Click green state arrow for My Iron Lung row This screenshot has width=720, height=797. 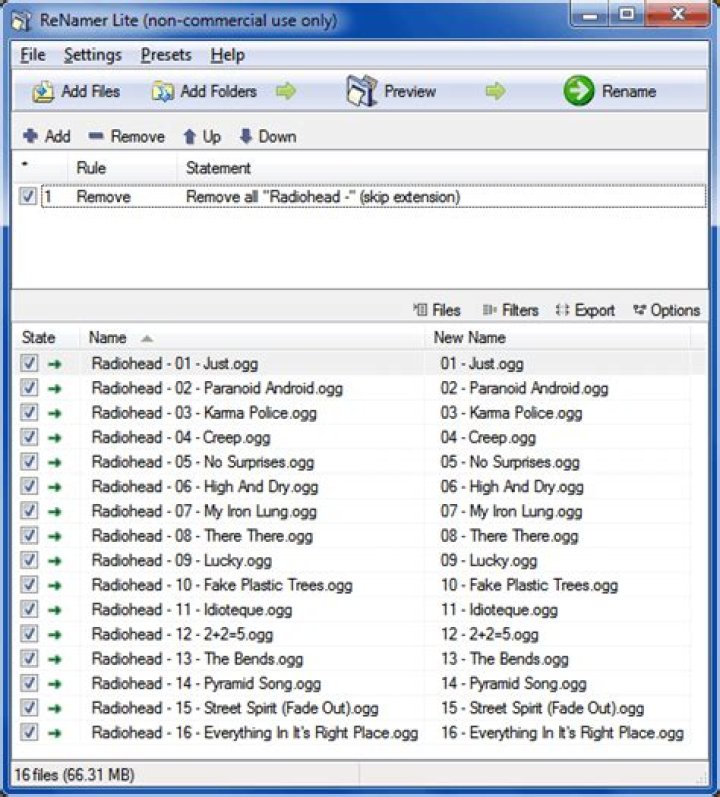point(54,511)
